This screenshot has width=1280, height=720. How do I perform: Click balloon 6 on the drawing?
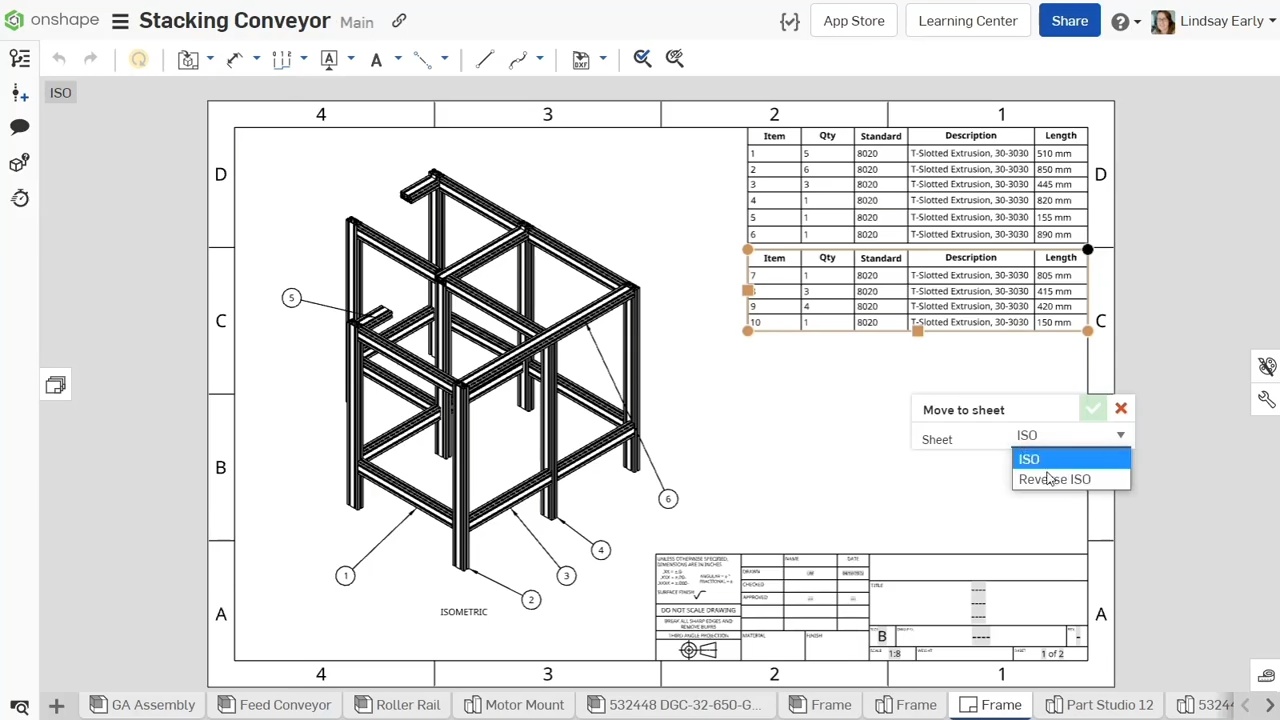[668, 499]
